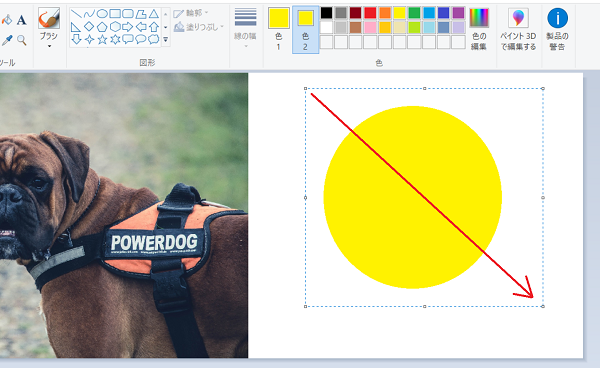This screenshot has width=600, height=368.
Task: Choose the Curve shape
Action: pos(89,14)
